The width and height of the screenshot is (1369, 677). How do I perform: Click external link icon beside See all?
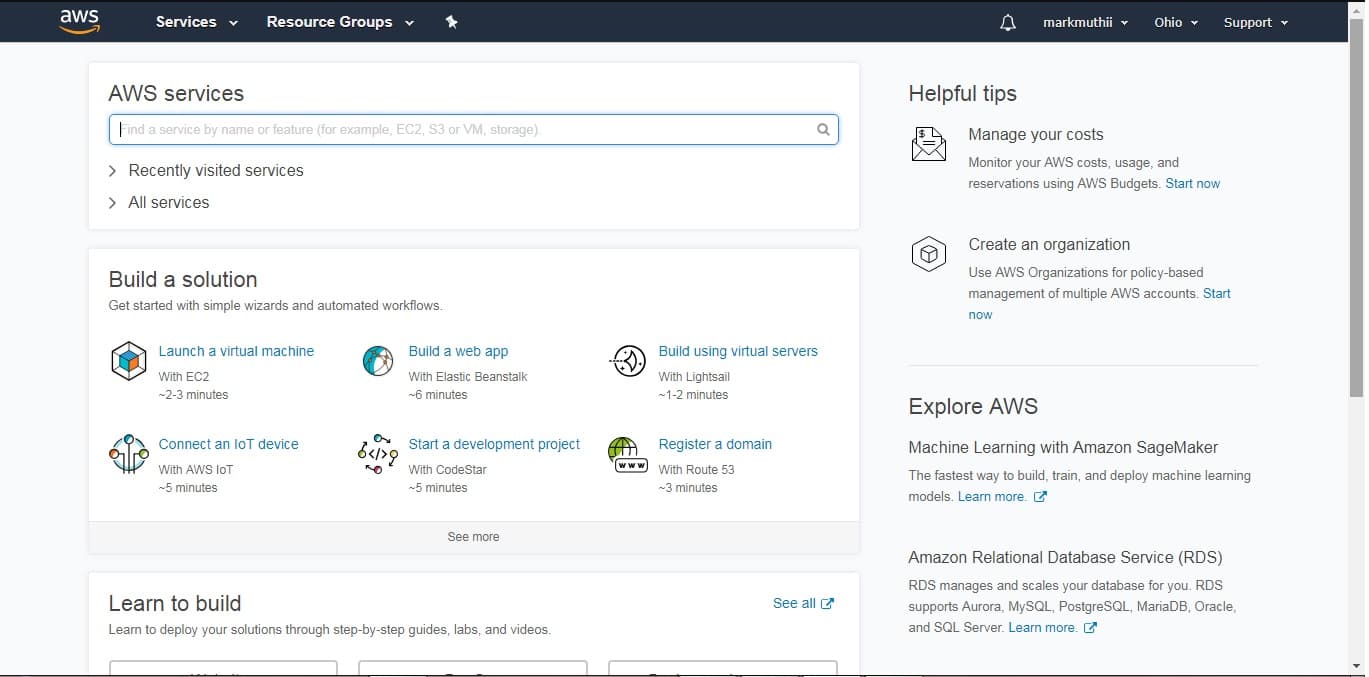pos(827,603)
